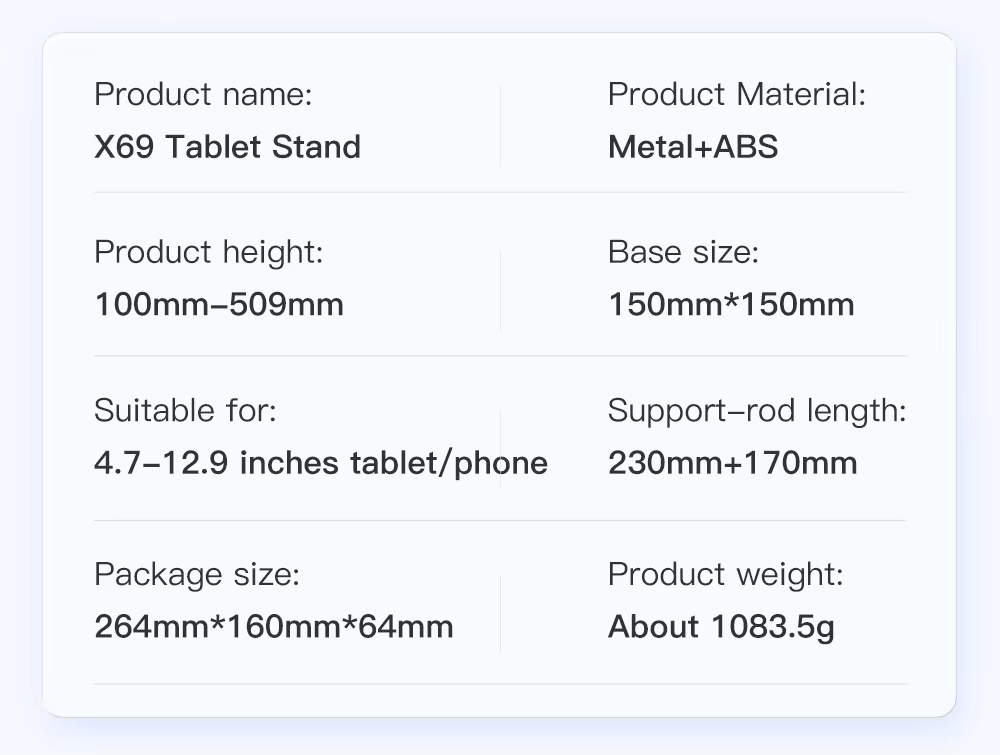Image resolution: width=1000 pixels, height=755 pixels.
Task: Click the "Base size:" label
Action: click(683, 252)
